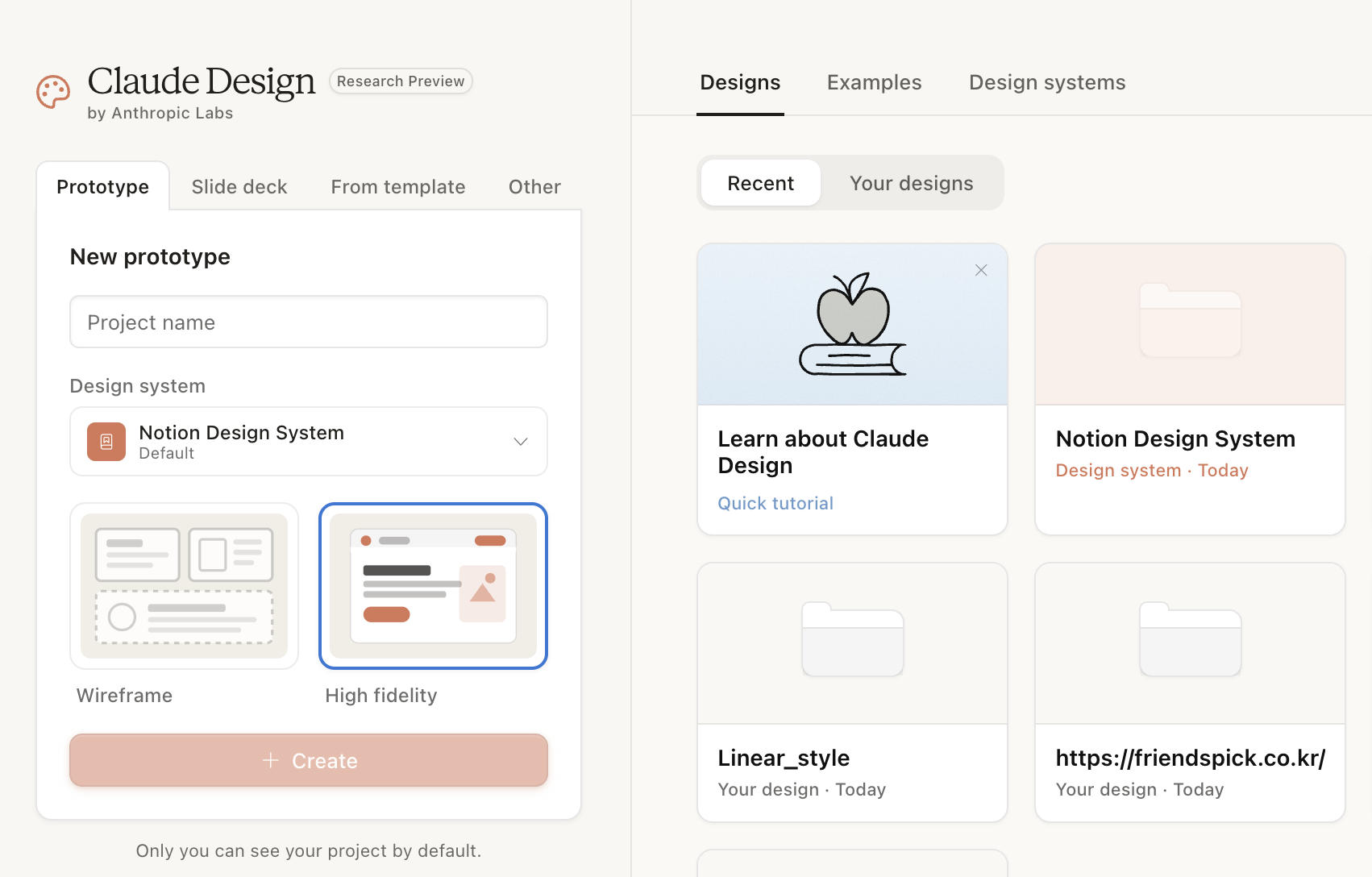Image resolution: width=1372 pixels, height=877 pixels.
Task: Toggle the Recent filter
Action: click(761, 183)
